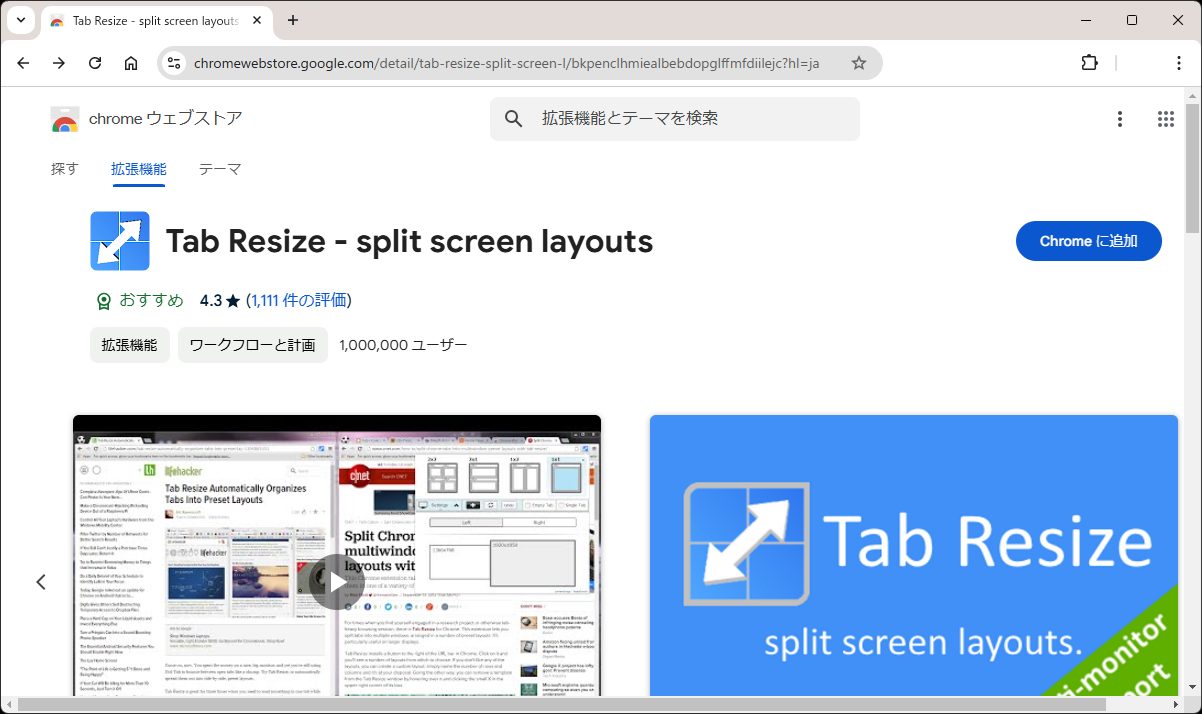The width and height of the screenshot is (1202, 714).
Task: Switch to the 探す tab
Action: [x=64, y=168]
